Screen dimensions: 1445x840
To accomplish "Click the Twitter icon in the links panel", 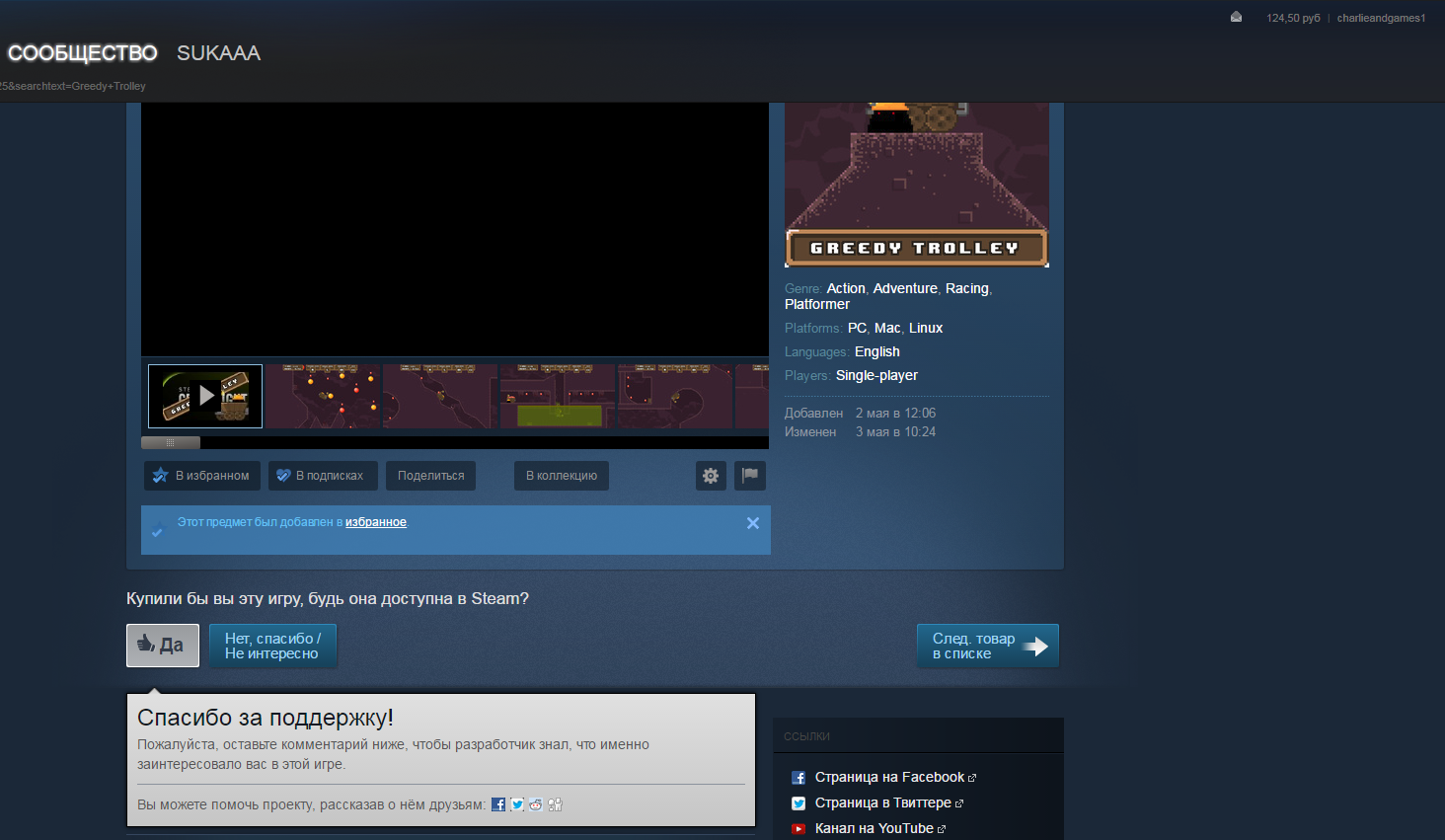I will click(x=799, y=803).
